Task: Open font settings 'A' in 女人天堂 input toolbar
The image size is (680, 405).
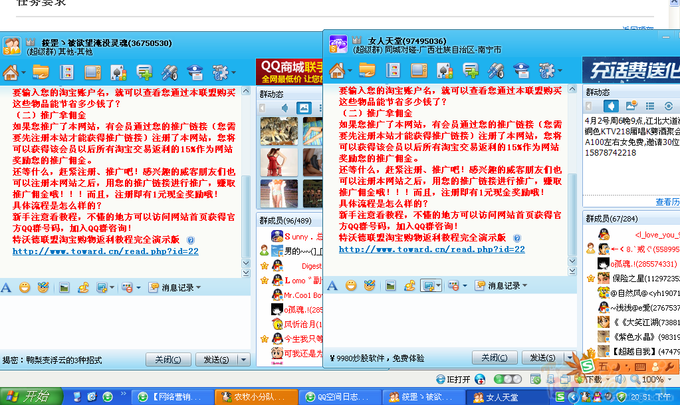Action: 332,285
